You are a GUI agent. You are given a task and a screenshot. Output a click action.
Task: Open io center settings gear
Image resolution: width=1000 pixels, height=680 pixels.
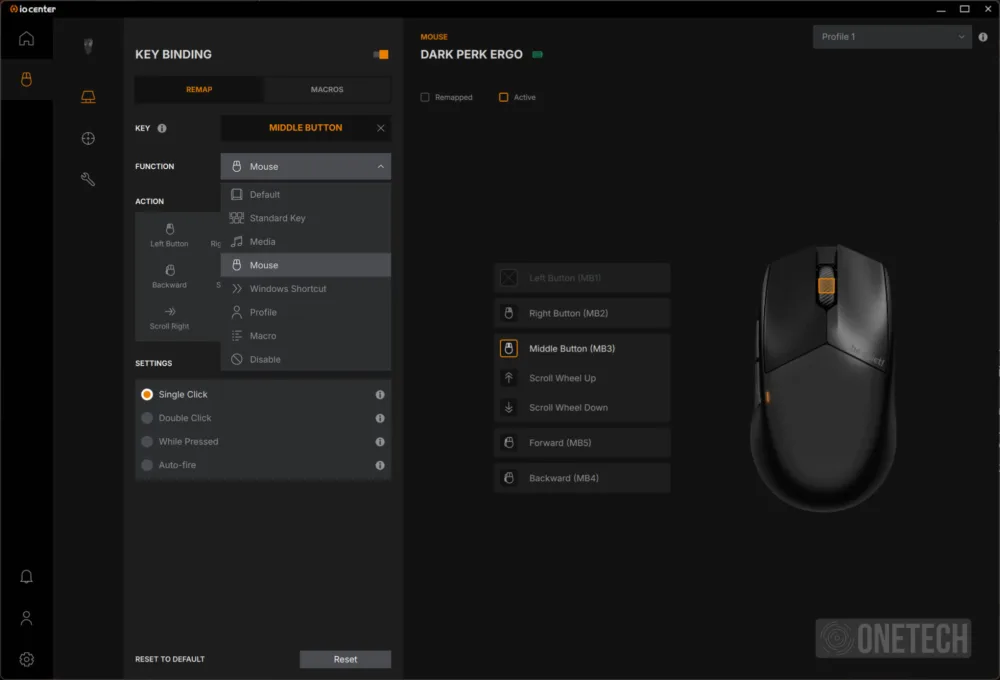click(26, 659)
